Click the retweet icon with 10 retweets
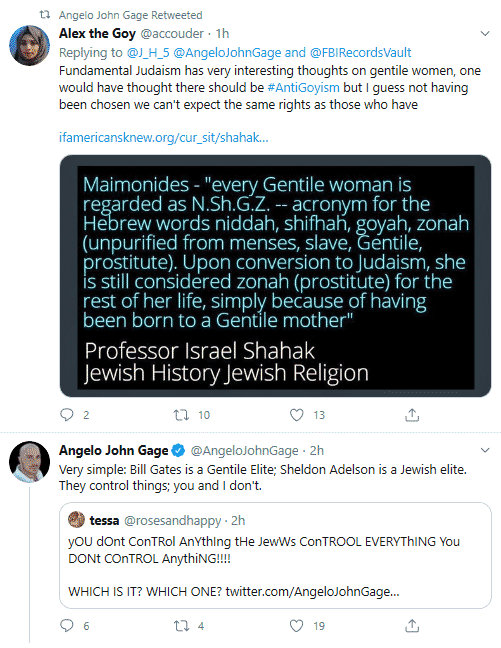The image size is (501, 648). coord(181,415)
